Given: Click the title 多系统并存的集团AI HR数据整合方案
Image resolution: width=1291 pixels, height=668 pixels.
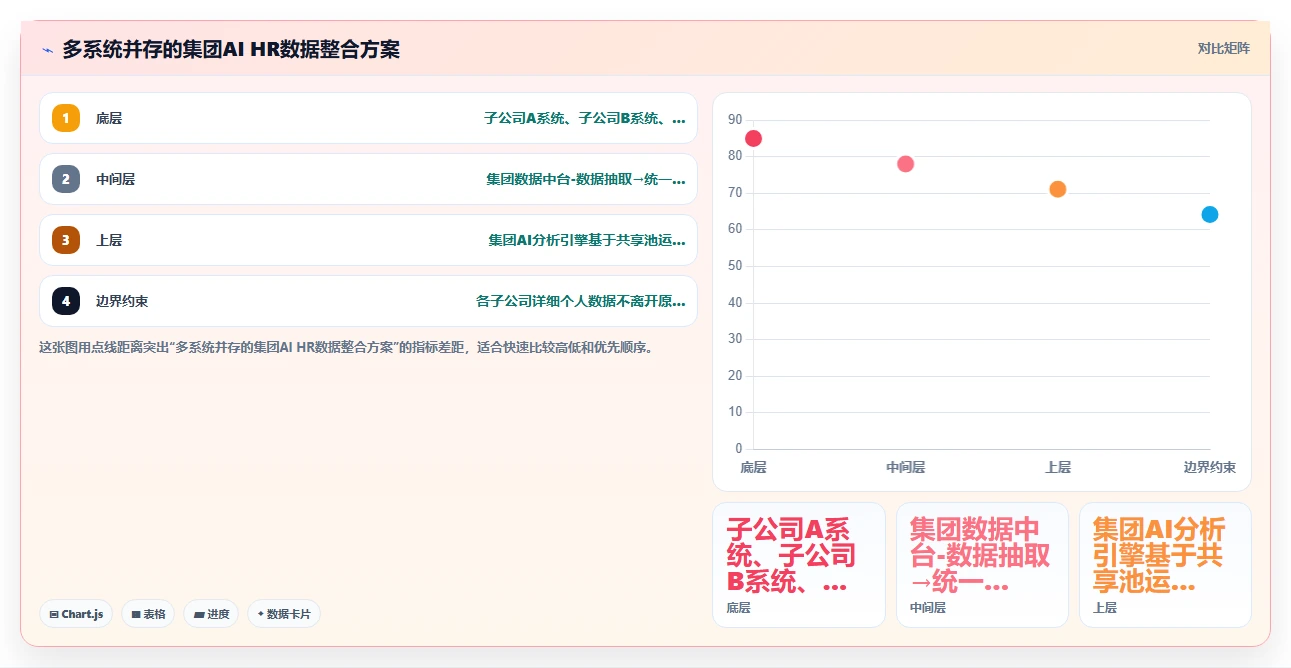Looking at the screenshot, I should pyautogui.click(x=231, y=49).
